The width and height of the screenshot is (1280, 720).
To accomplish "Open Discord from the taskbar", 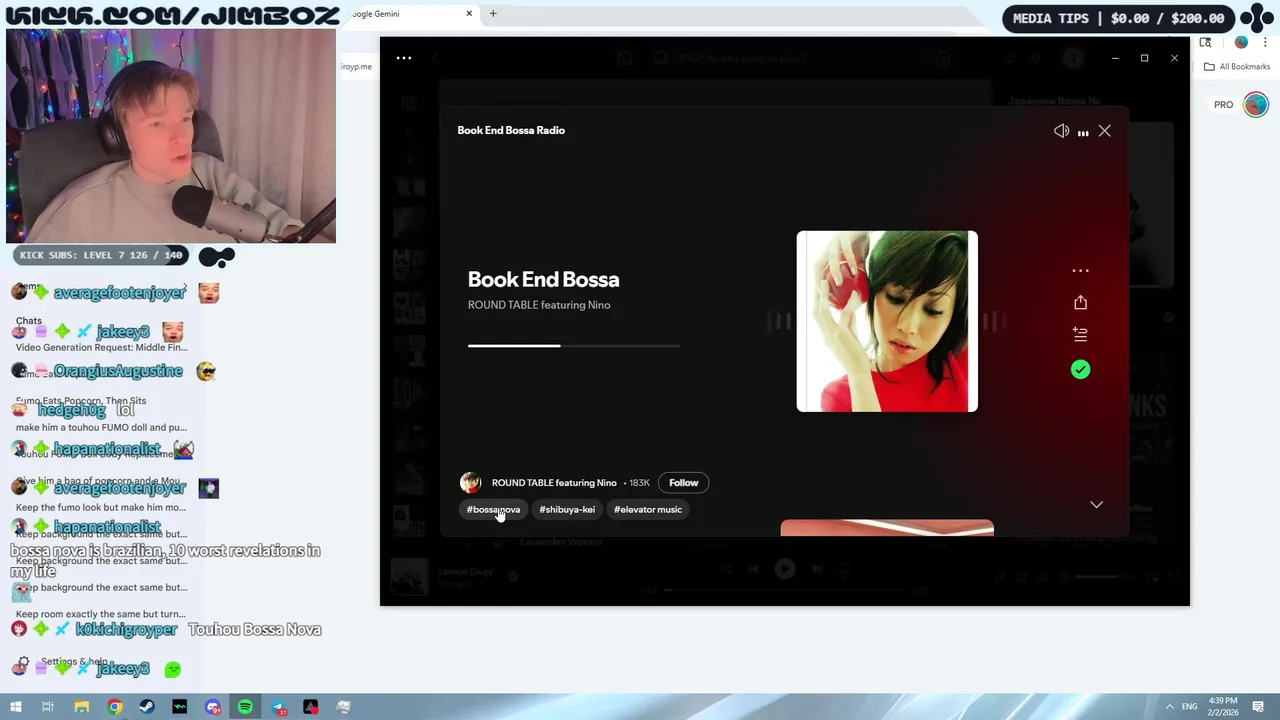I will pyautogui.click(x=212, y=707).
